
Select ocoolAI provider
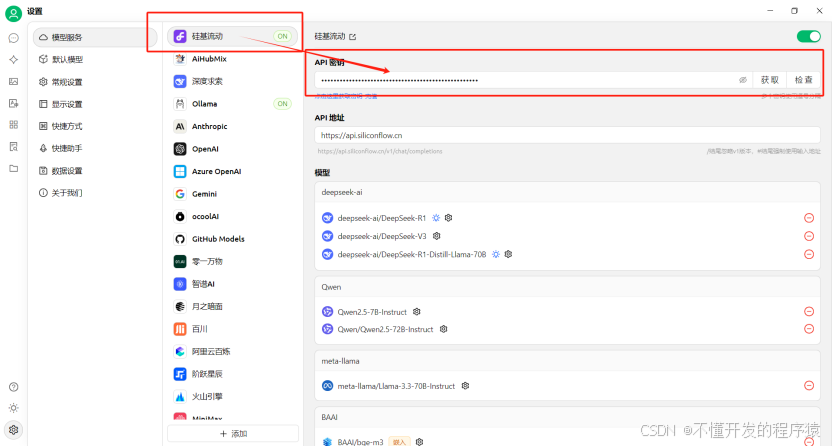[232, 216]
